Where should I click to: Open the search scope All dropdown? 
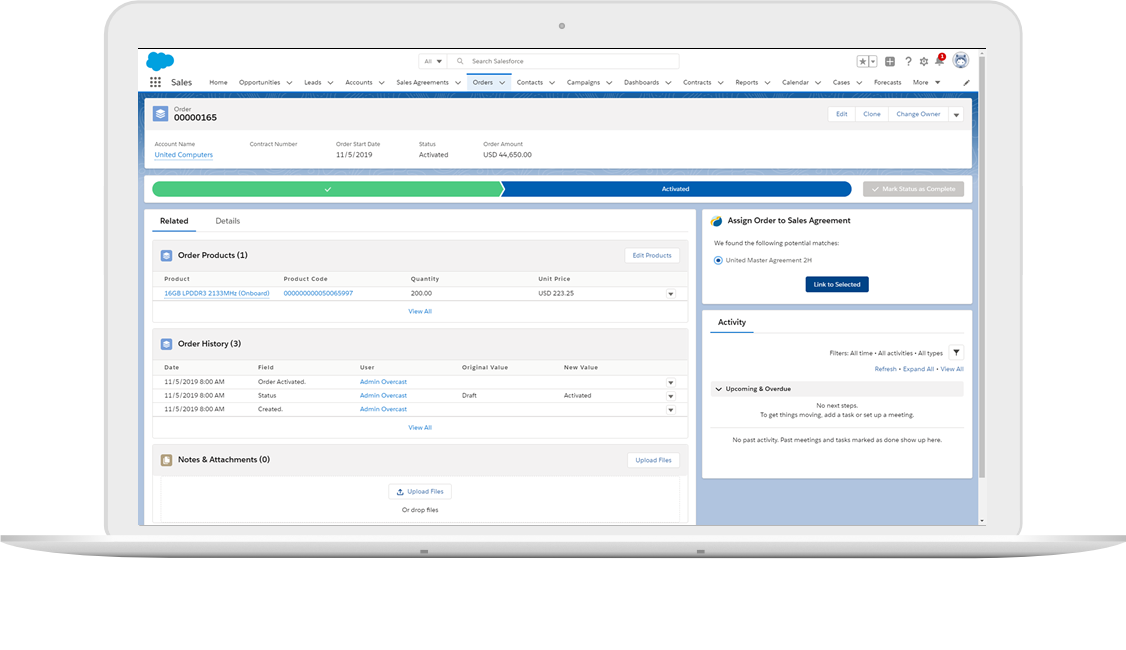point(433,61)
